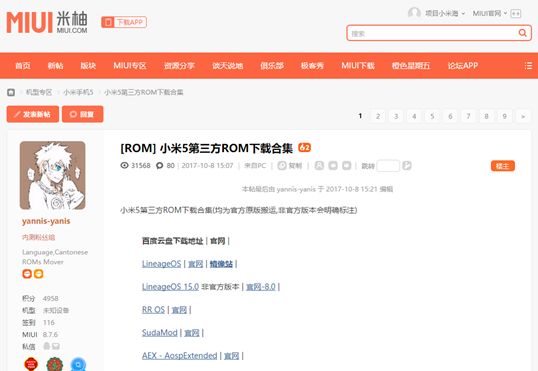Open 新帖 in the navigation bar
This screenshot has height=371, width=538.
tap(55, 66)
